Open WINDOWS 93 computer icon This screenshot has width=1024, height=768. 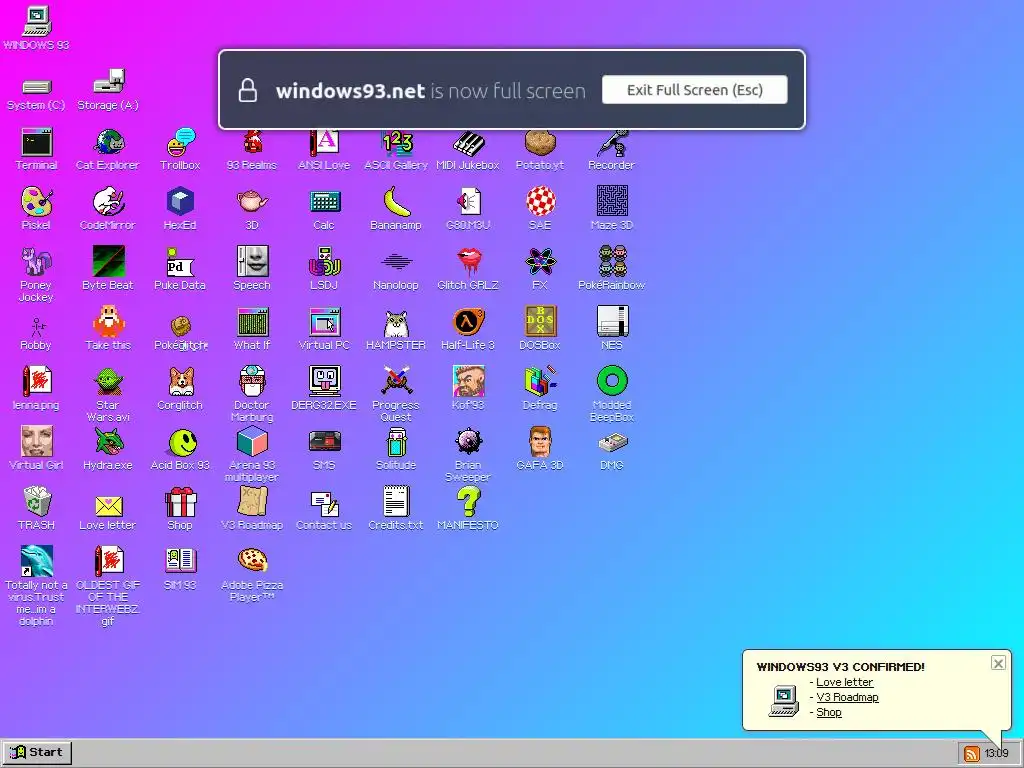click(x=37, y=22)
